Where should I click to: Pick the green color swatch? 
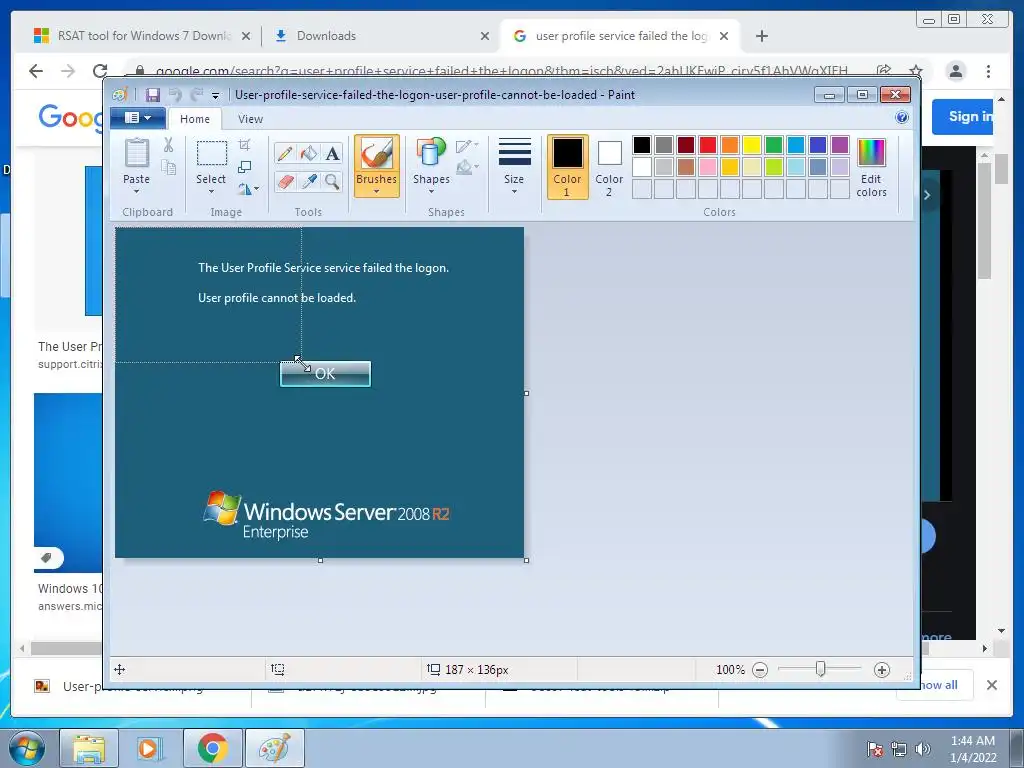[774, 145]
